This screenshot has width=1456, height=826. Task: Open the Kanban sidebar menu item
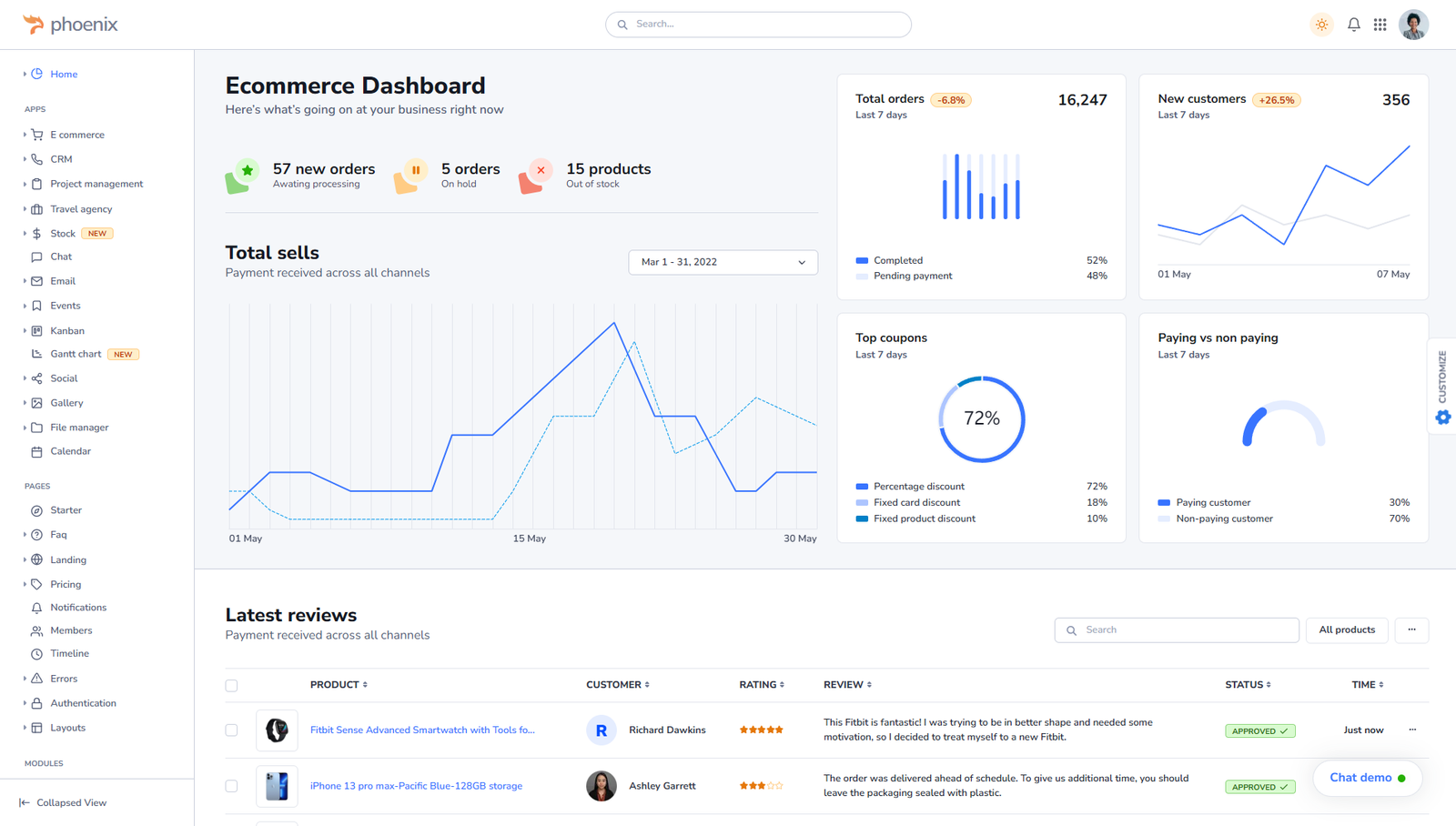pyautogui.click(x=67, y=331)
